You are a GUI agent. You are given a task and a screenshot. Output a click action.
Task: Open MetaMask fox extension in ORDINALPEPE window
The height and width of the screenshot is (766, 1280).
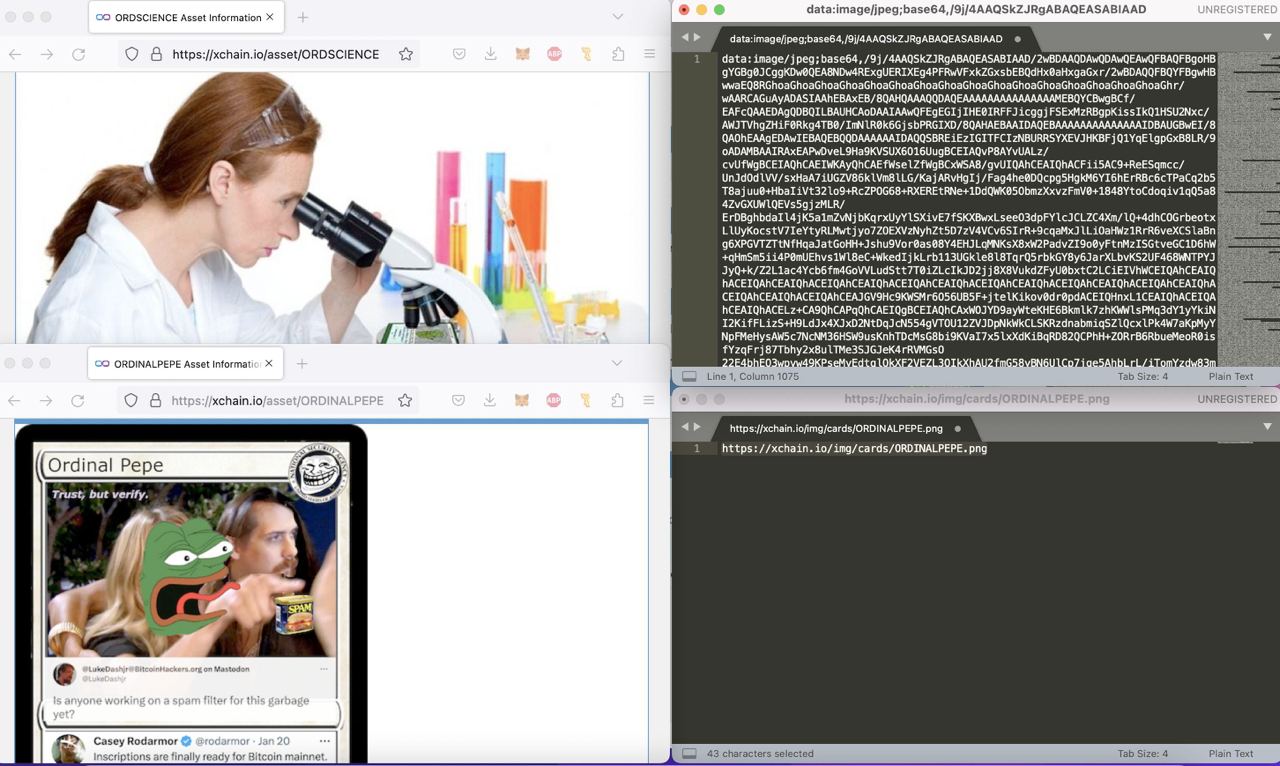[521, 400]
